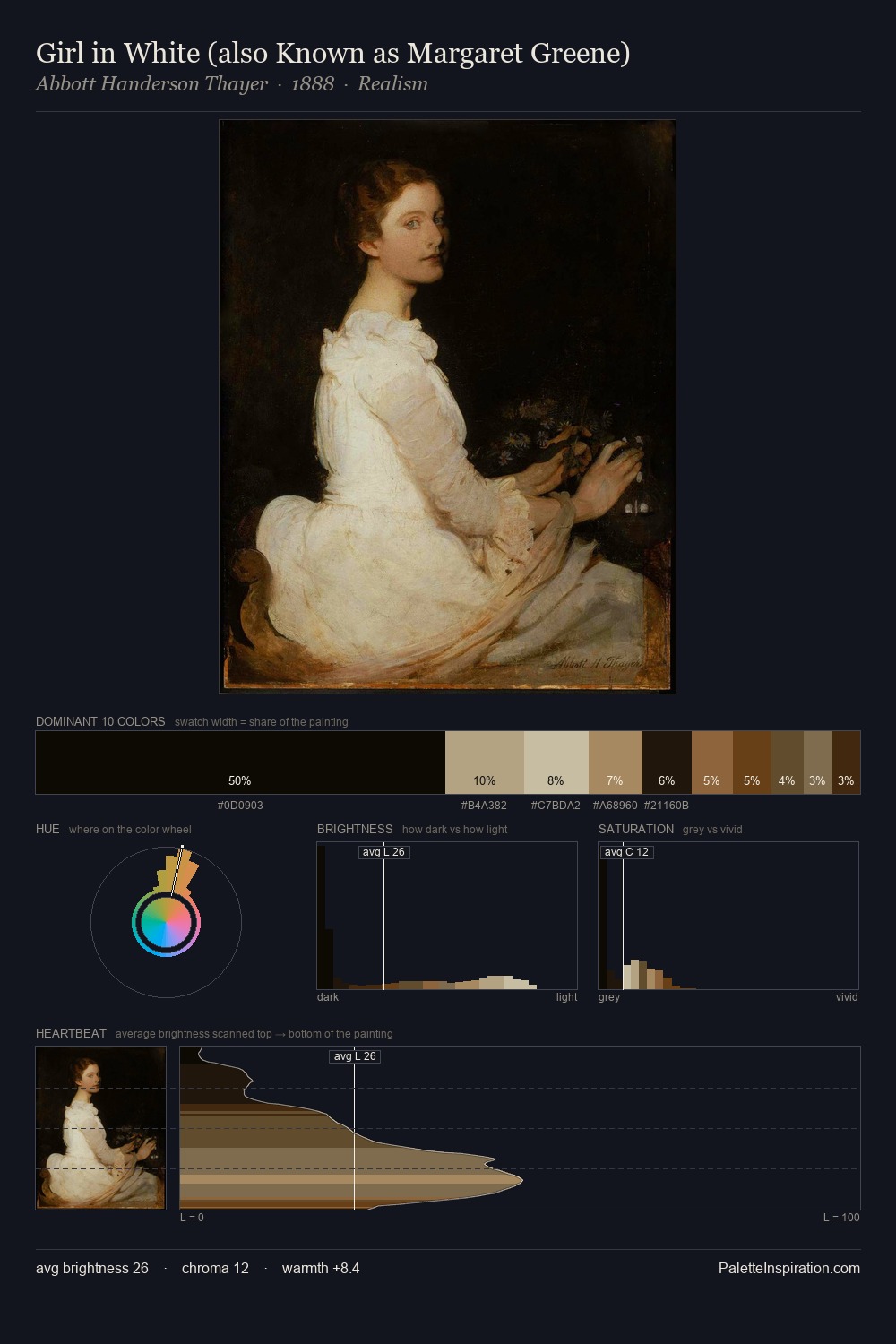
Task: Select the 3% grey-tan swatch
Action: coord(818,762)
